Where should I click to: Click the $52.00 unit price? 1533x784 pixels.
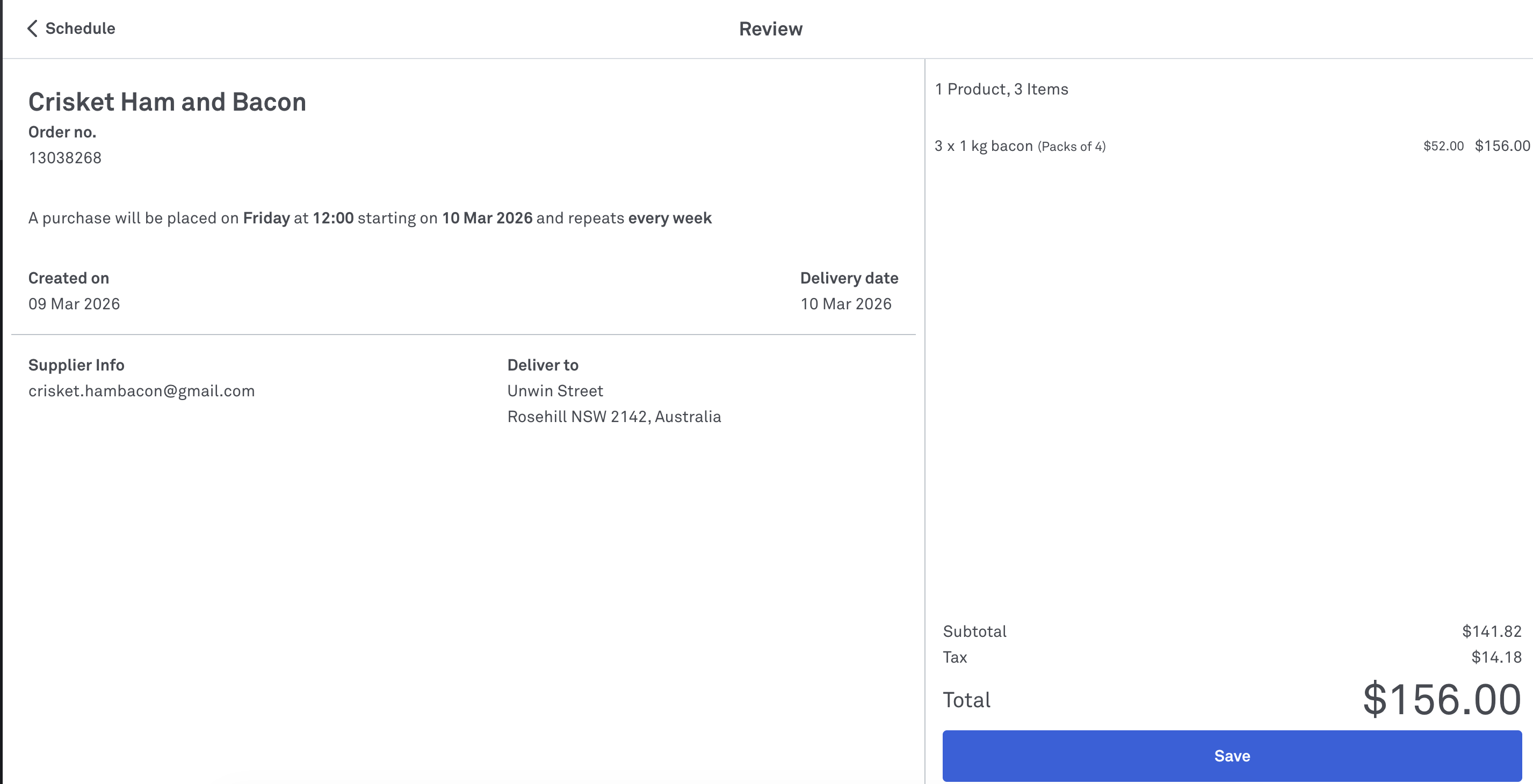tap(1443, 147)
